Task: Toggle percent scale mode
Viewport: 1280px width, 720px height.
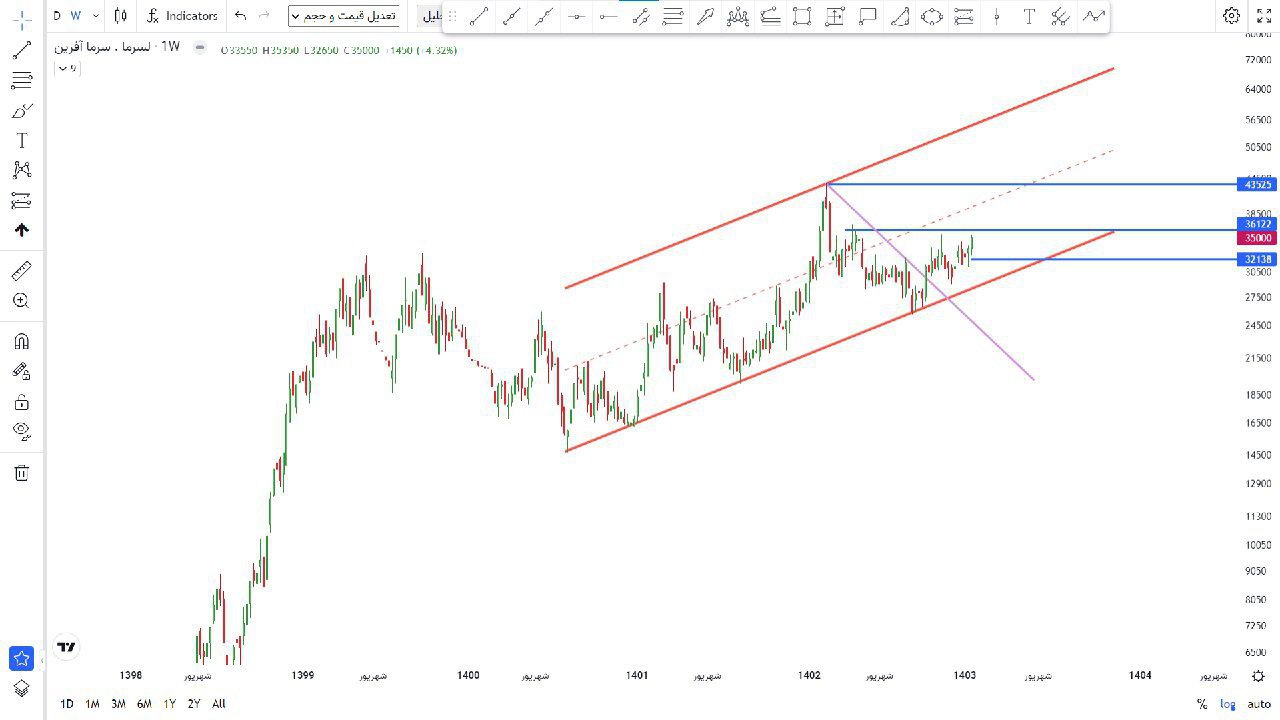Action: tap(1202, 704)
